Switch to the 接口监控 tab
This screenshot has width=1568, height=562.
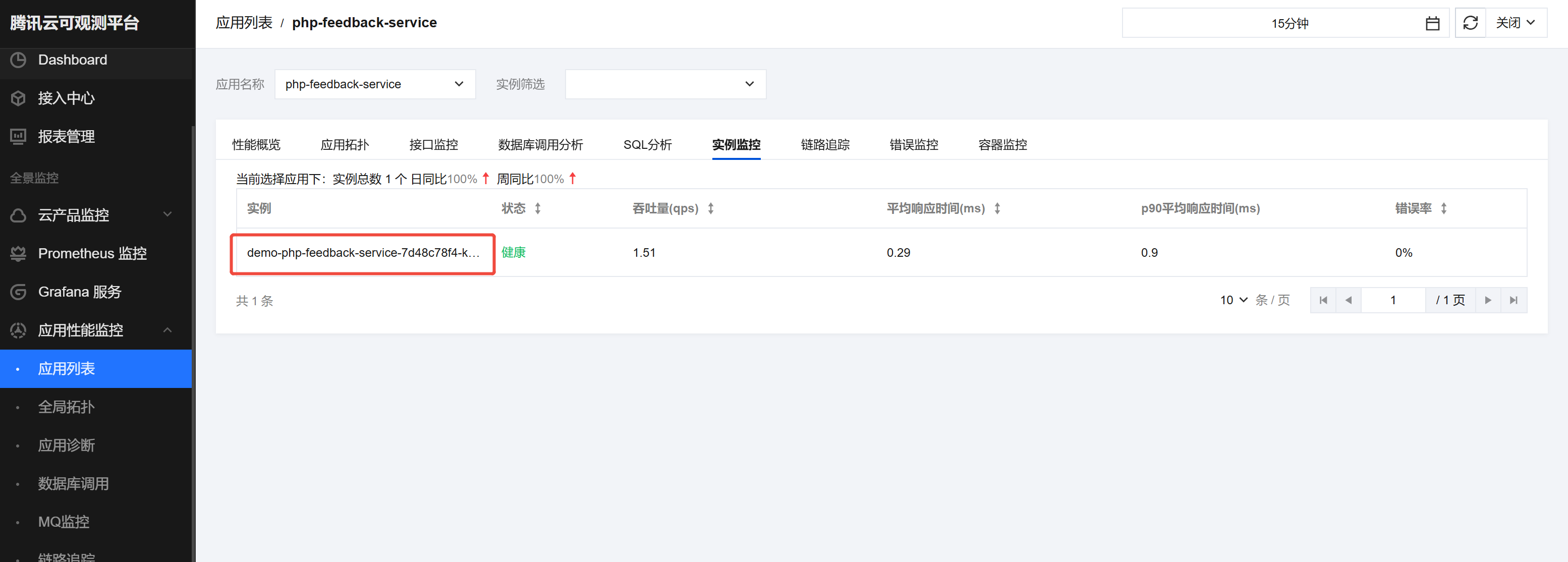click(433, 145)
